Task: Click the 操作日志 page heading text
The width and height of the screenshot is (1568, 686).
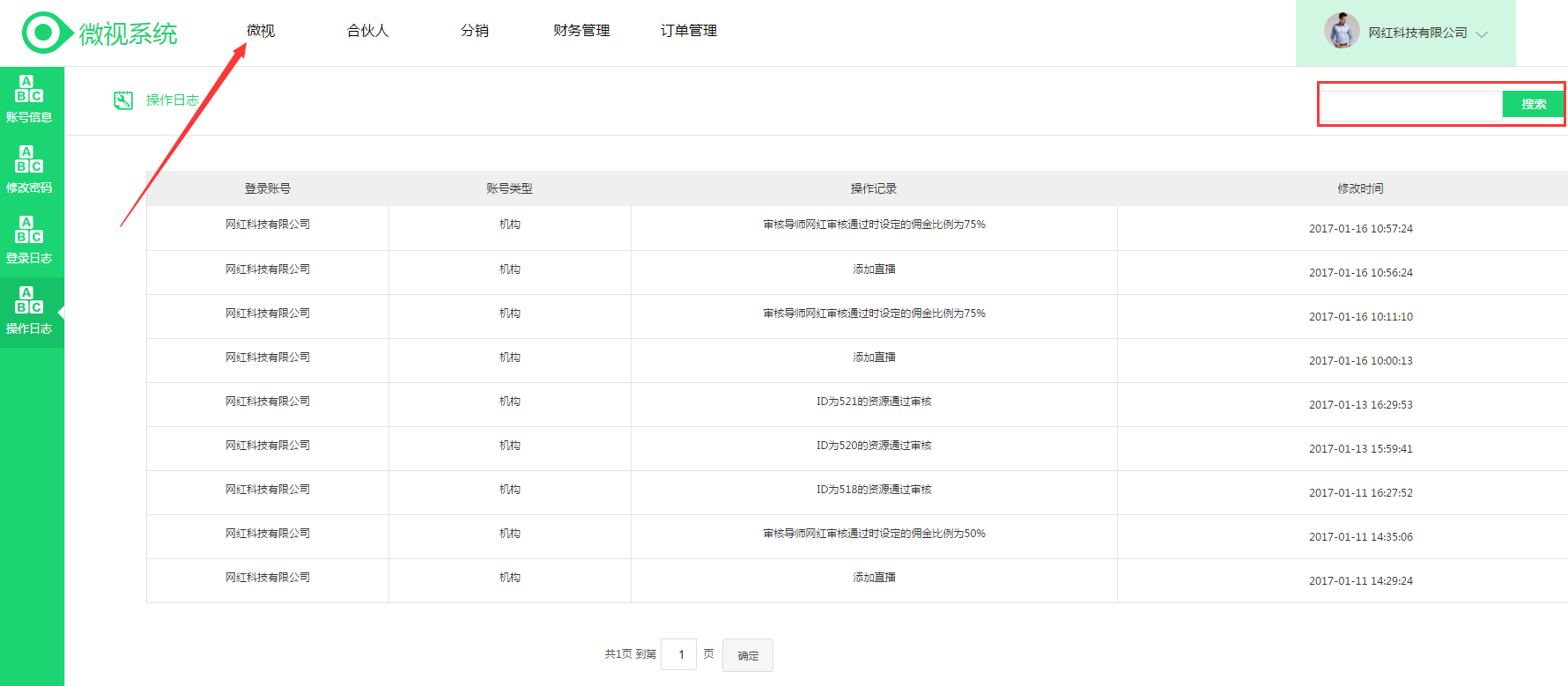Action: coord(173,100)
